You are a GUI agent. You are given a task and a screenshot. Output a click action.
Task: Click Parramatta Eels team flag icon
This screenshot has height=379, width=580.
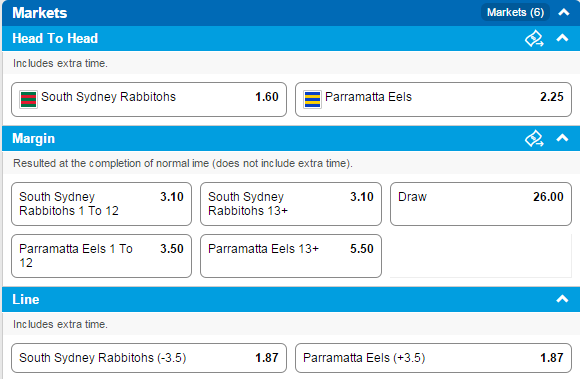click(x=312, y=99)
